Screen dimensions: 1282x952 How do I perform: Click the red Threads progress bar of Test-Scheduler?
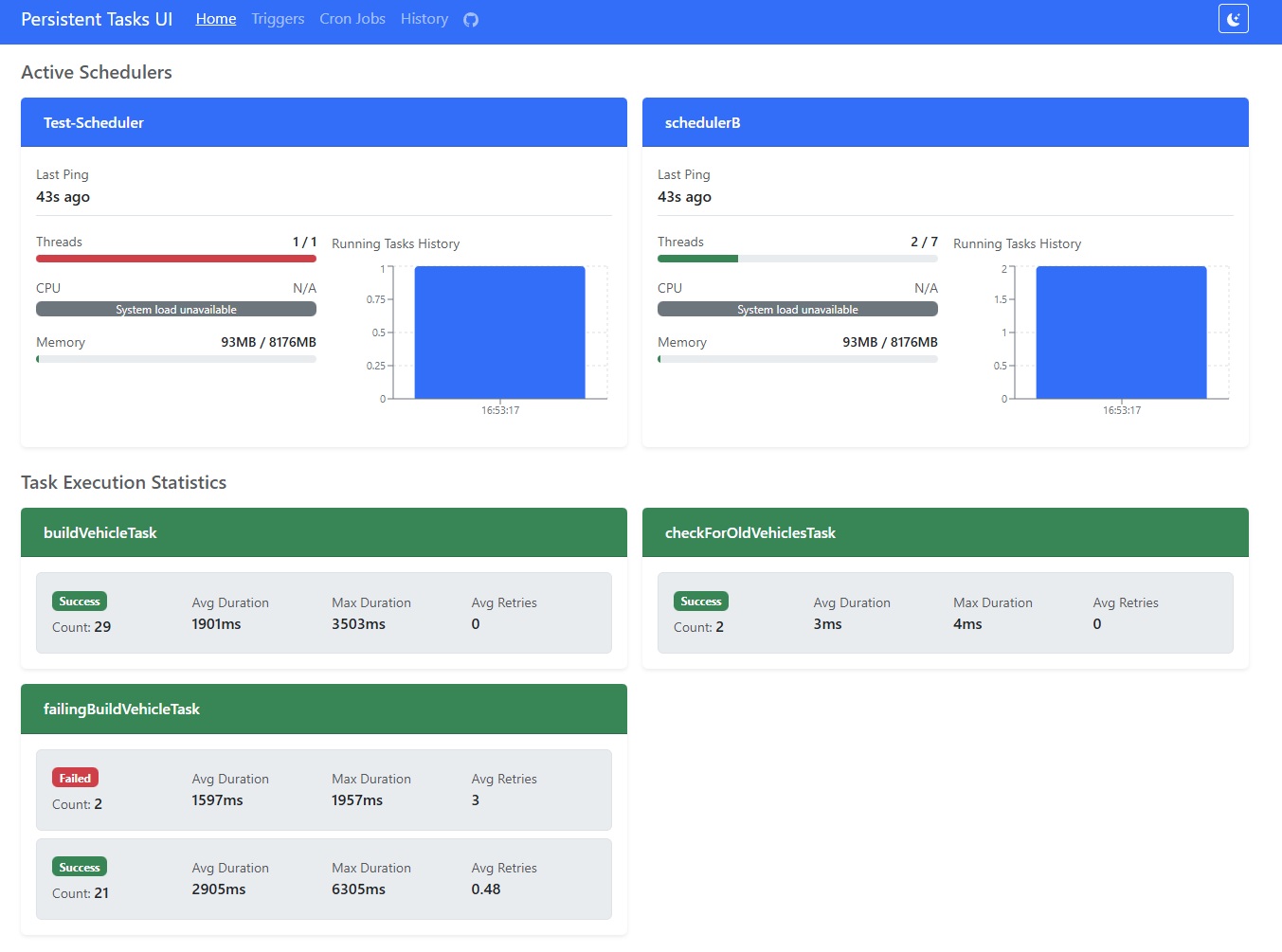[x=176, y=259]
